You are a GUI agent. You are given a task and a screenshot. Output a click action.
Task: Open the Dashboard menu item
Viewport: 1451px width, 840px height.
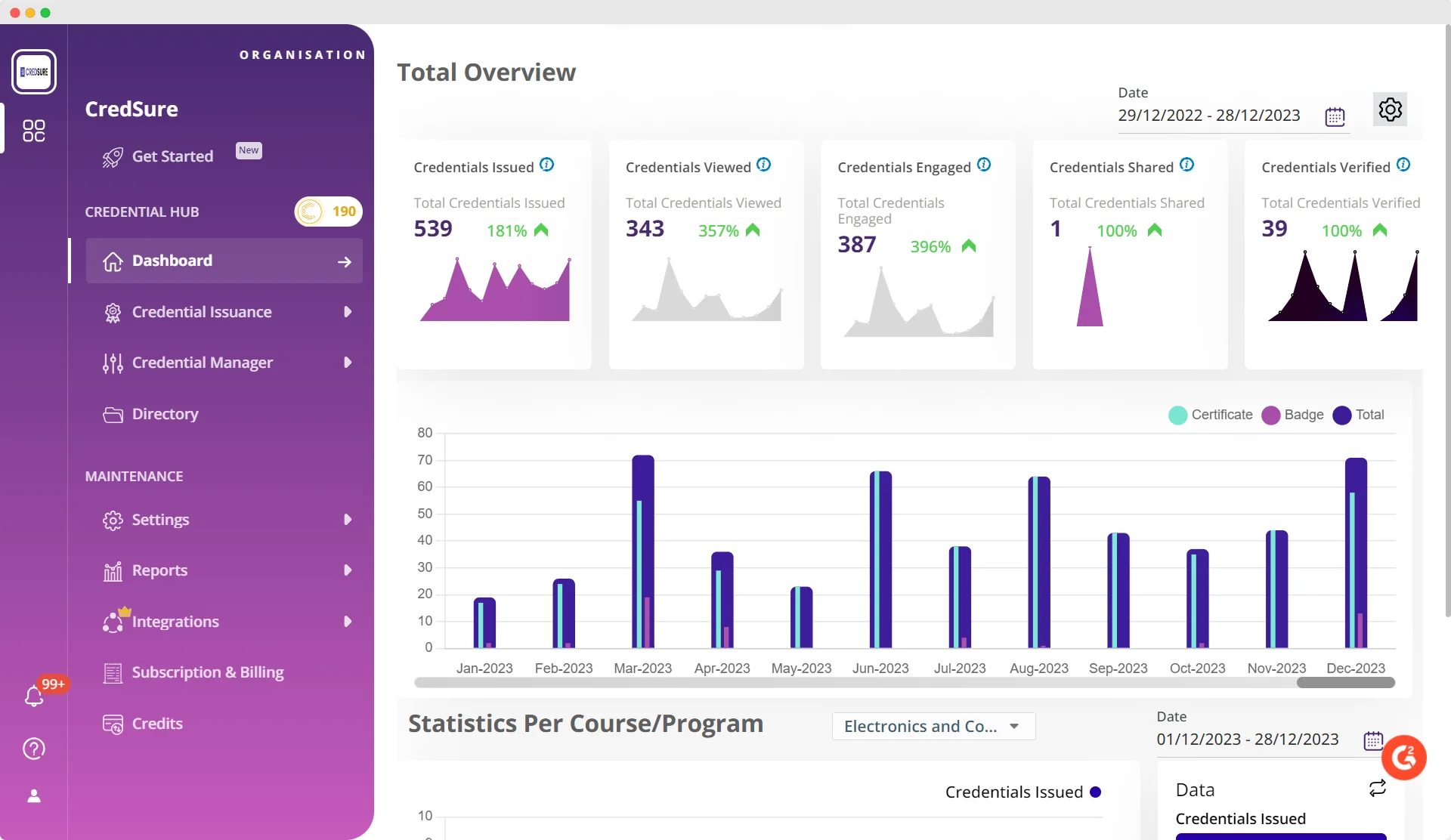click(224, 261)
